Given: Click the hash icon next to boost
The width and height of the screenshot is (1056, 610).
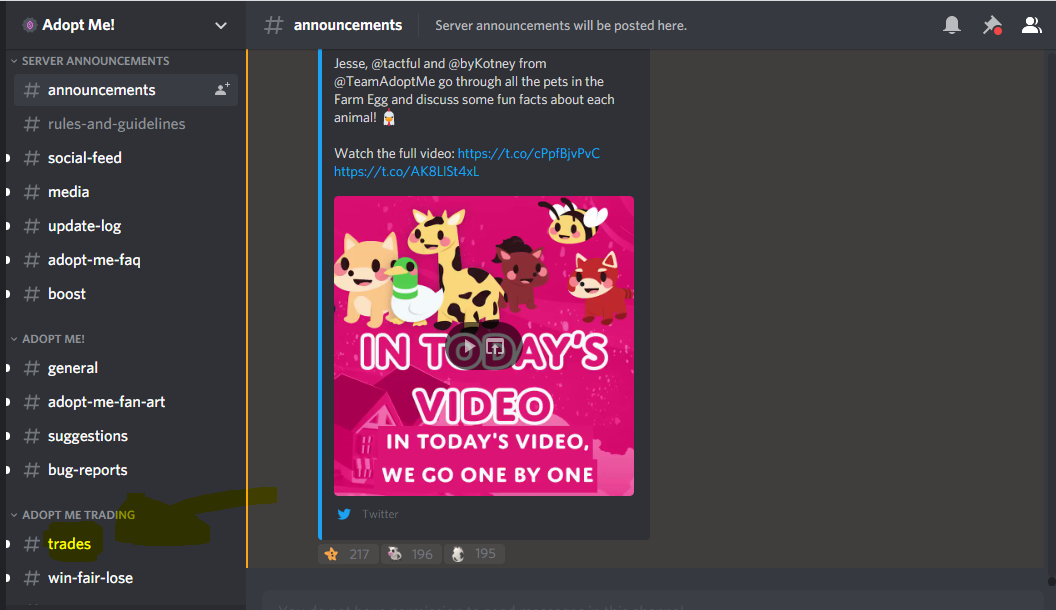Looking at the screenshot, I should tap(32, 294).
